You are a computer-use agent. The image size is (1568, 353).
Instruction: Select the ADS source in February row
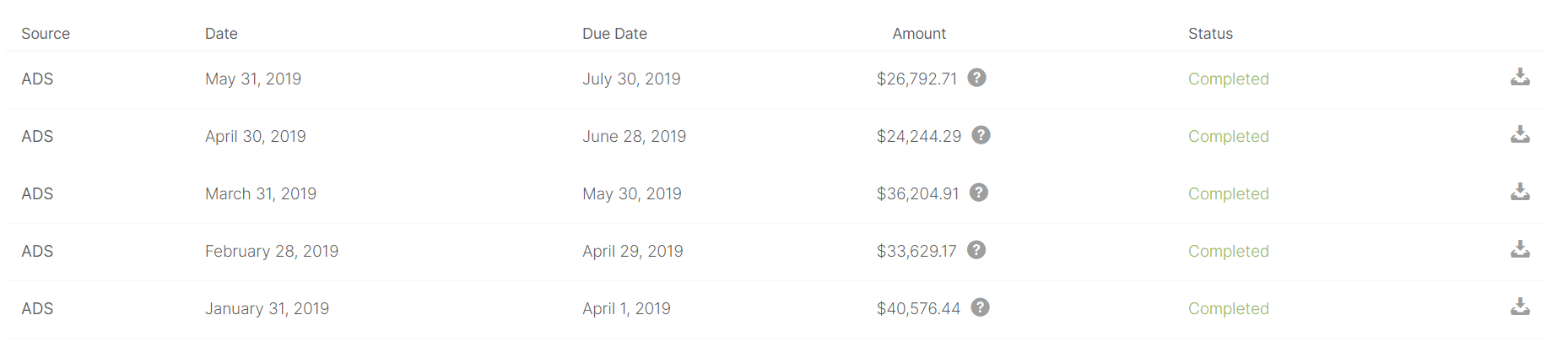(37, 252)
